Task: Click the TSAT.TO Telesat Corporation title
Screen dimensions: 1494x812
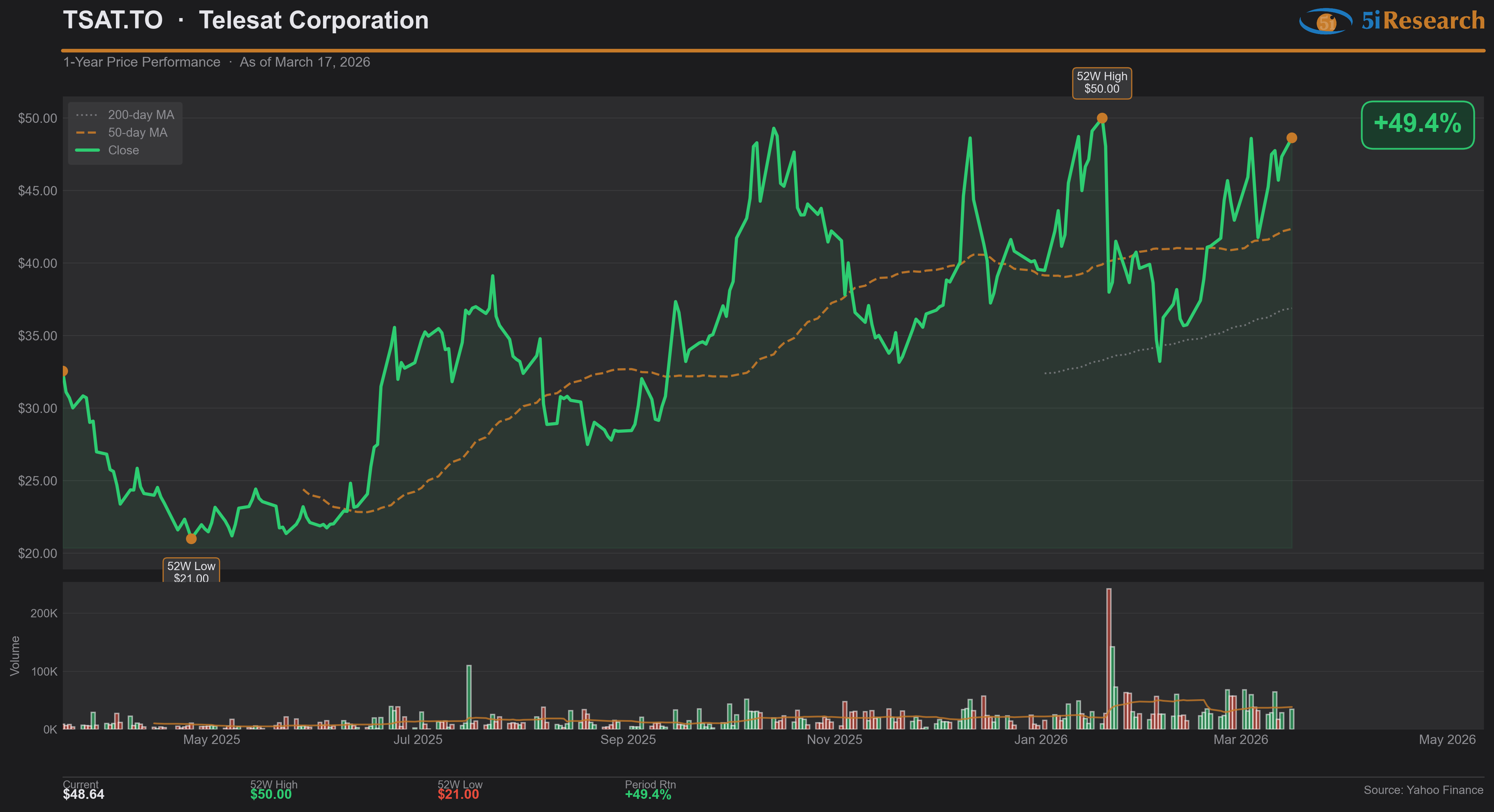Action: click(245, 20)
